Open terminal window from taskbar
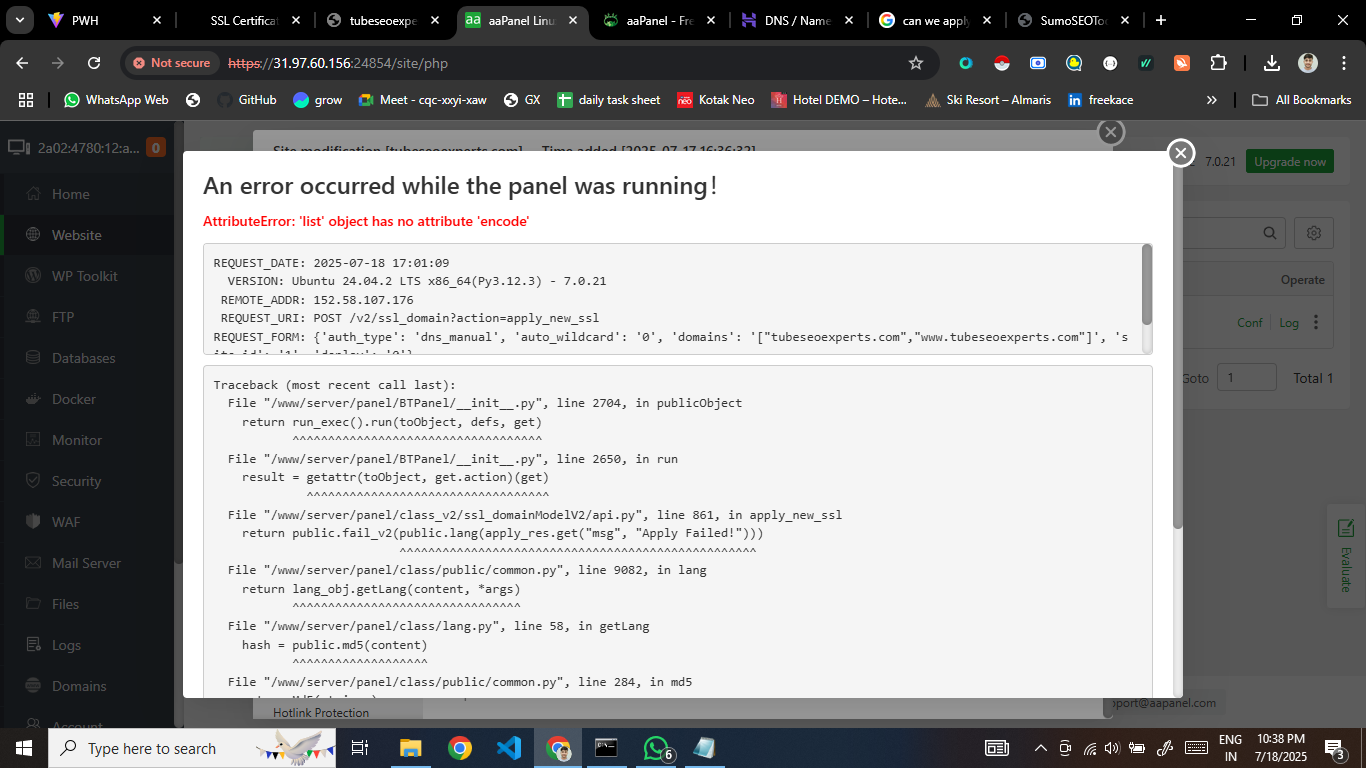This screenshot has width=1366, height=768. (x=607, y=748)
